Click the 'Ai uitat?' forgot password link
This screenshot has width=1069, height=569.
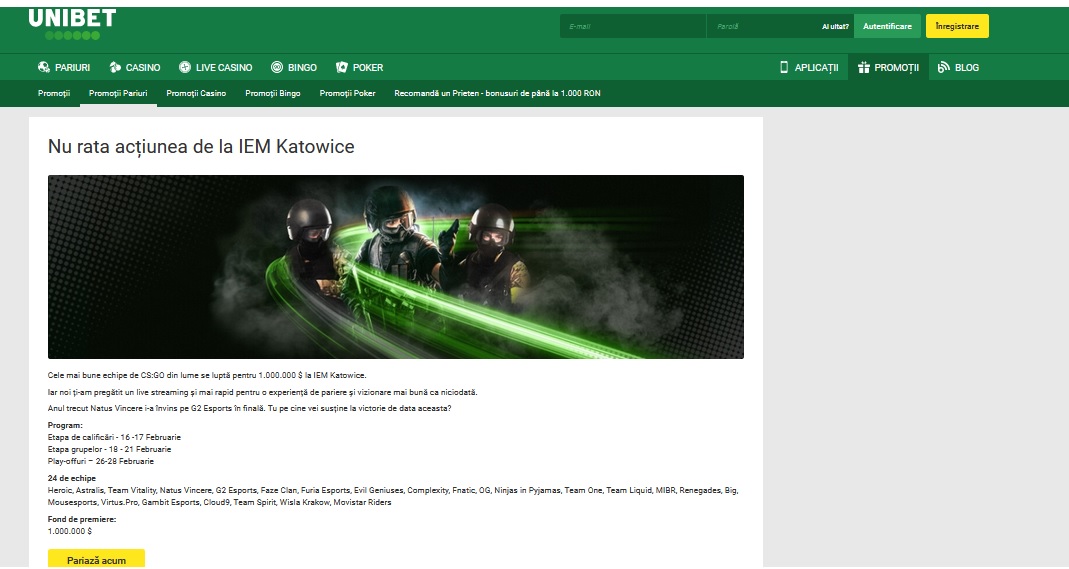point(835,27)
